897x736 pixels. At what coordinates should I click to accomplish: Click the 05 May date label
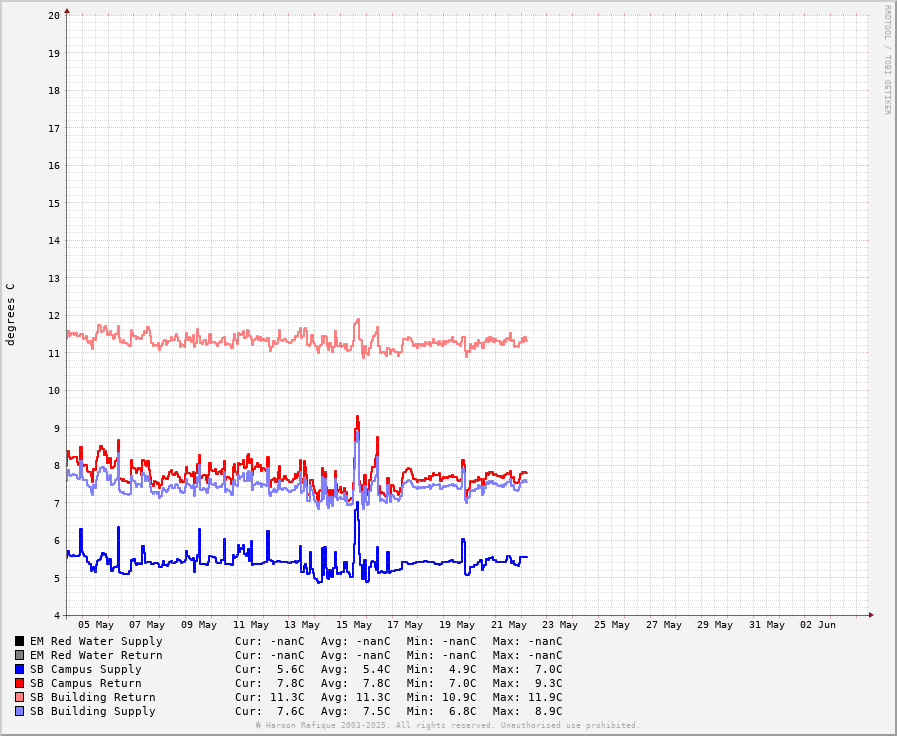pyautogui.click(x=96, y=625)
